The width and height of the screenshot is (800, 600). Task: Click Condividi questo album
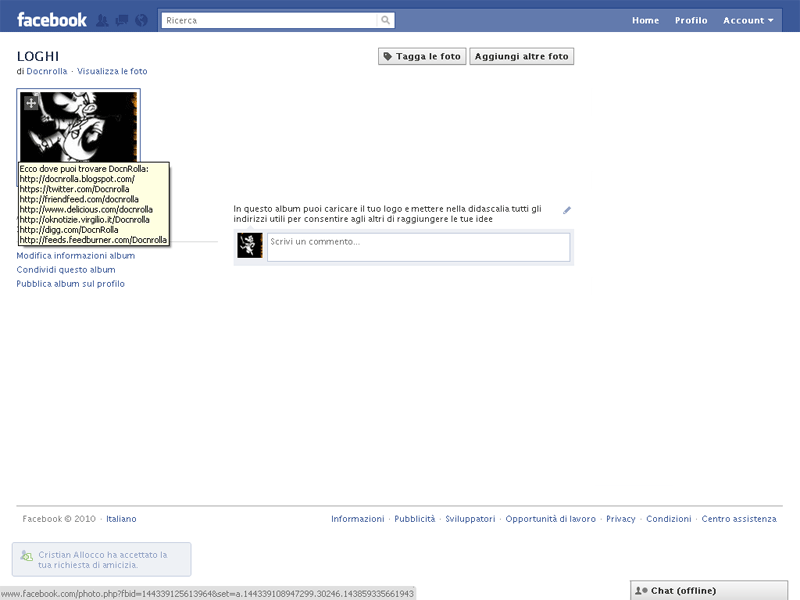point(66,270)
